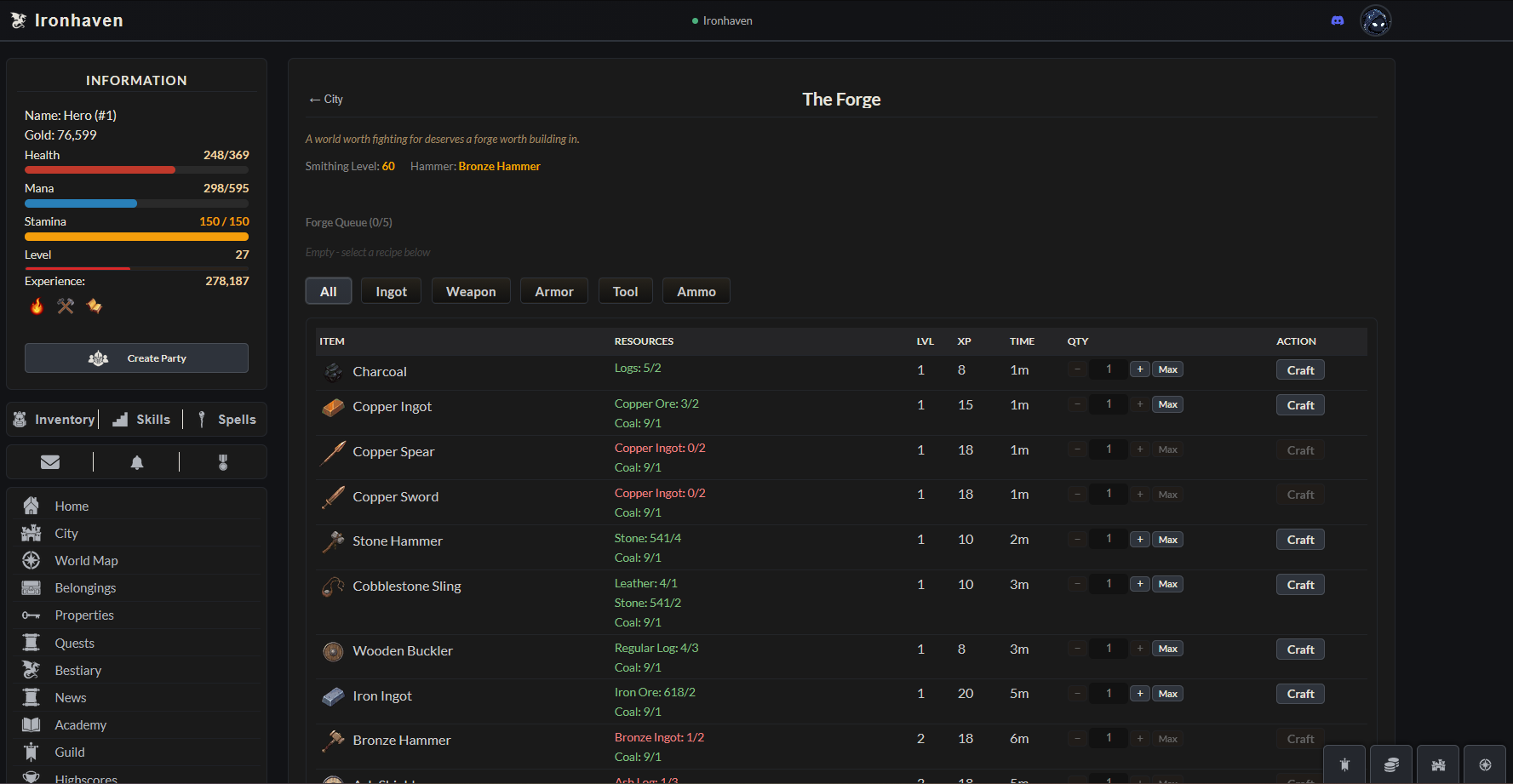
Task: Increase Charcoal quantity with plus button
Action: click(x=1140, y=369)
